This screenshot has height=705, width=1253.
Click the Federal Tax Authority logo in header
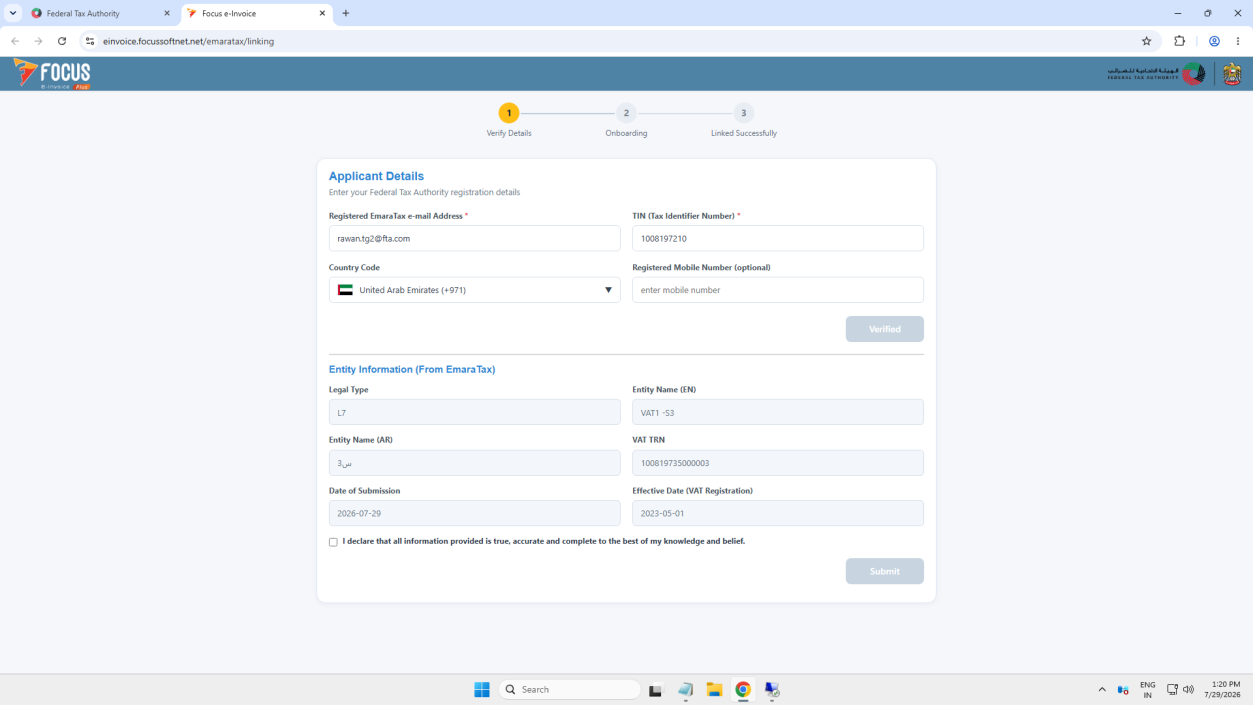(x=1156, y=74)
